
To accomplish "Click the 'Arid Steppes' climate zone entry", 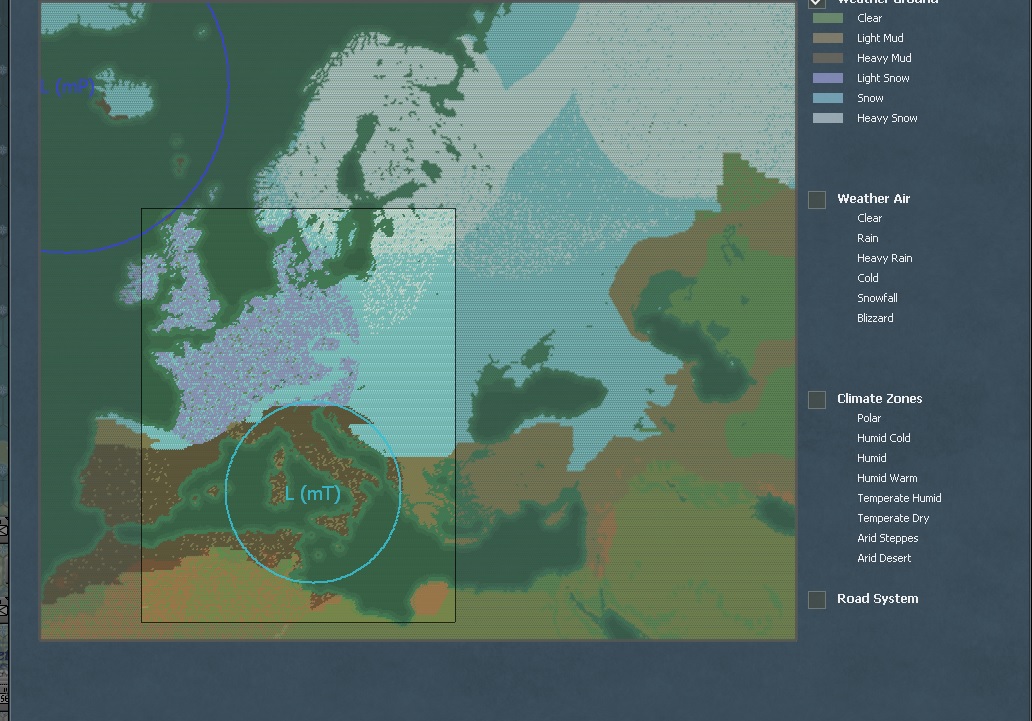I will tap(888, 538).
